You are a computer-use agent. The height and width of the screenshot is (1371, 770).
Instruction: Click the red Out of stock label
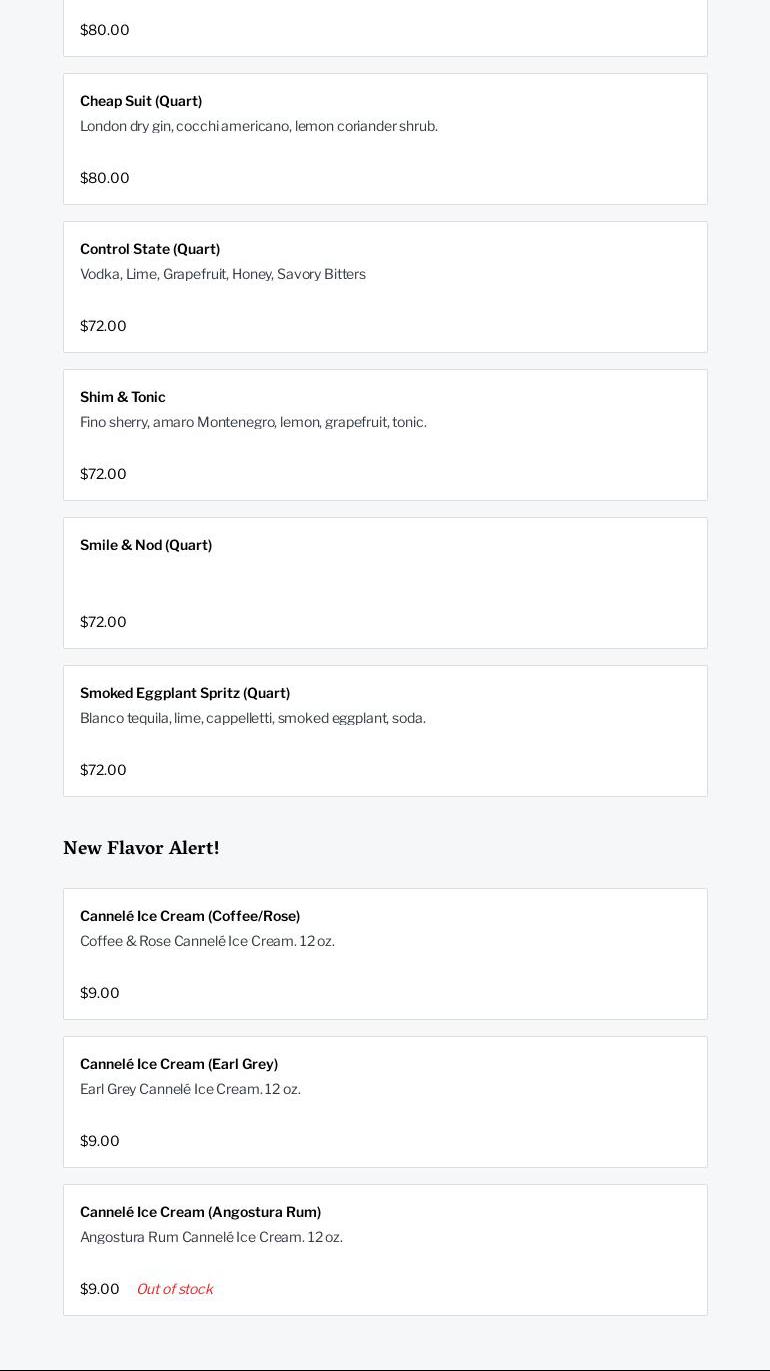coord(175,1289)
